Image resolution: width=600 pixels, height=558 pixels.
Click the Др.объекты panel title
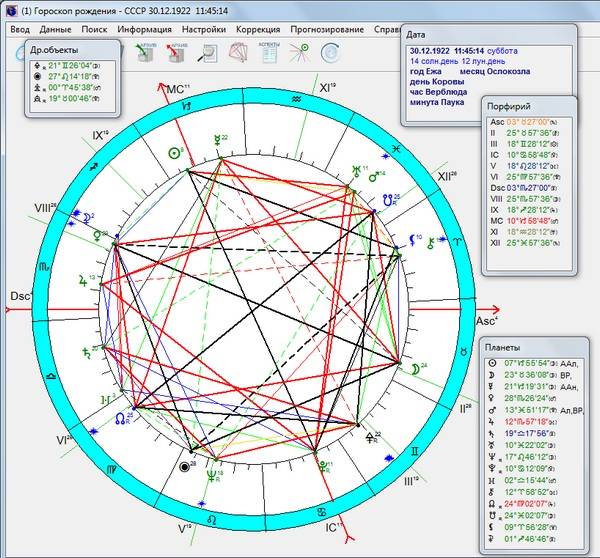click(52, 48)
